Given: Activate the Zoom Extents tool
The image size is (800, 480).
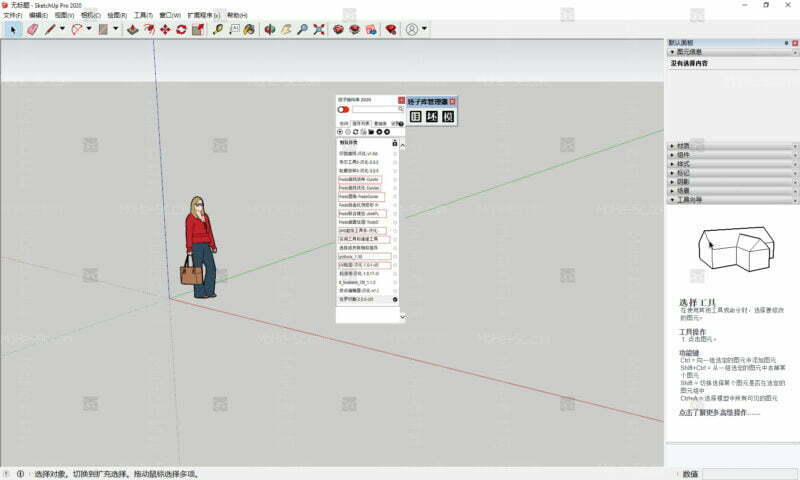Looking at the screenshot, I should click(318, 29).
